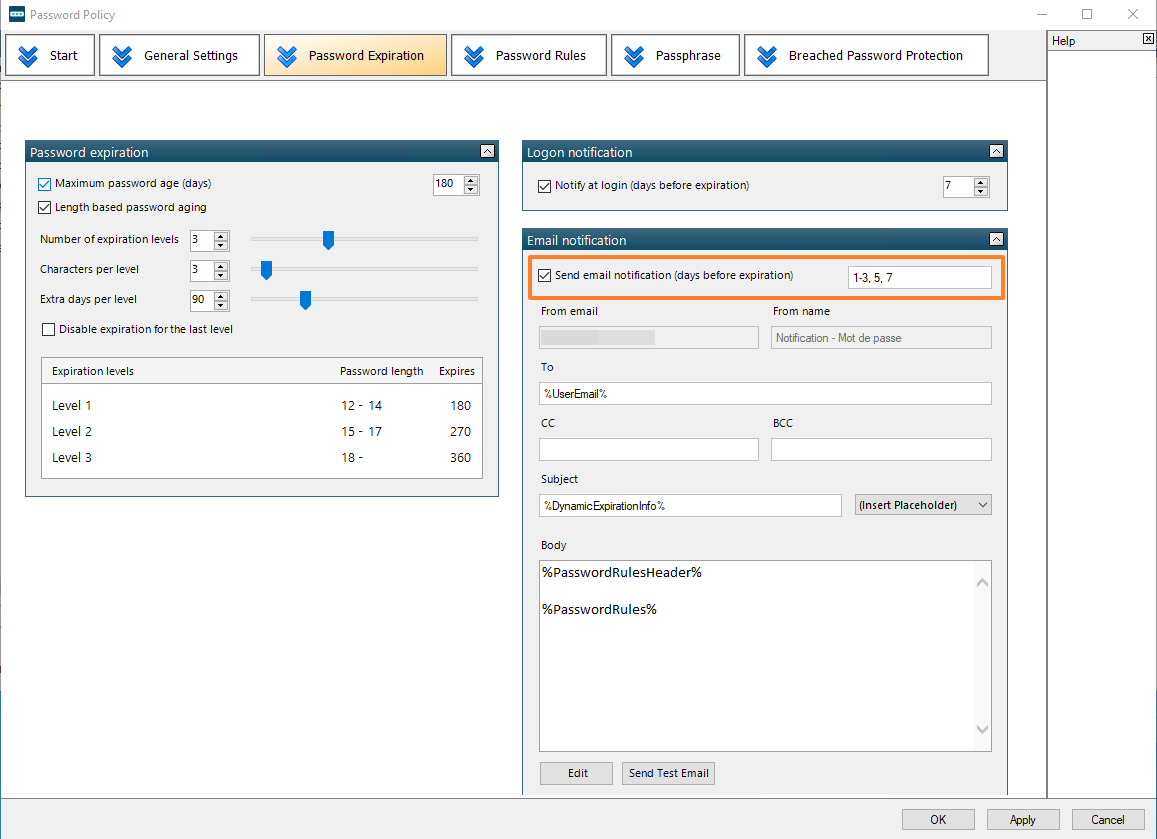Viewport: 1157px width, 839px height.
Task: Click the General Settings chevron icon
Action: [x=122, y=56]
